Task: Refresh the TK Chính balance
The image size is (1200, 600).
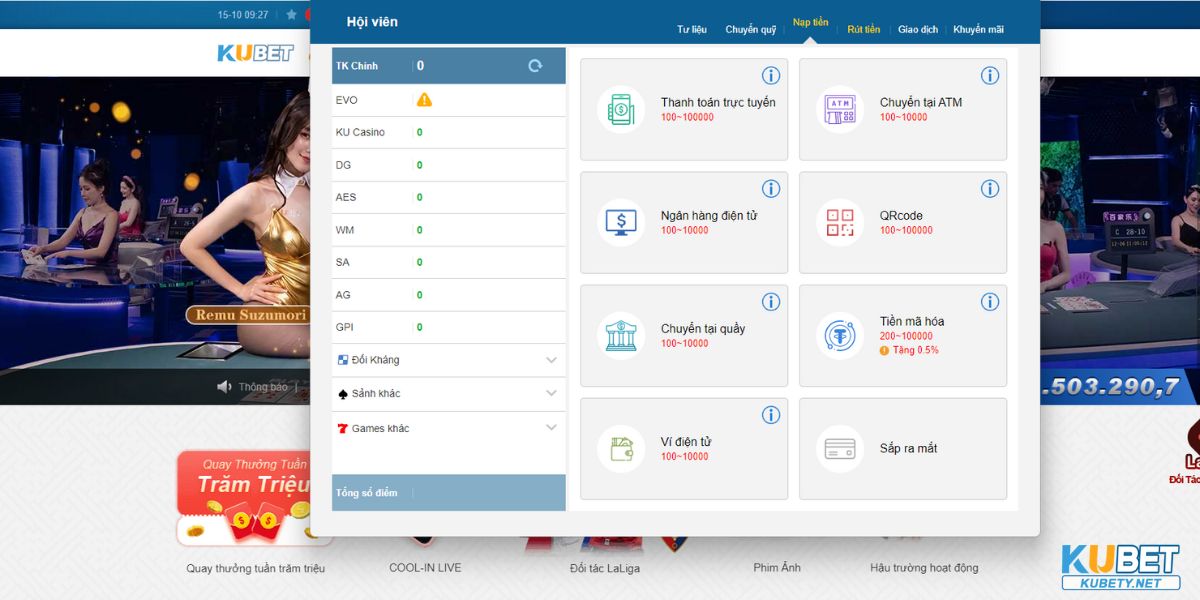Action: [x=535, y=66]
